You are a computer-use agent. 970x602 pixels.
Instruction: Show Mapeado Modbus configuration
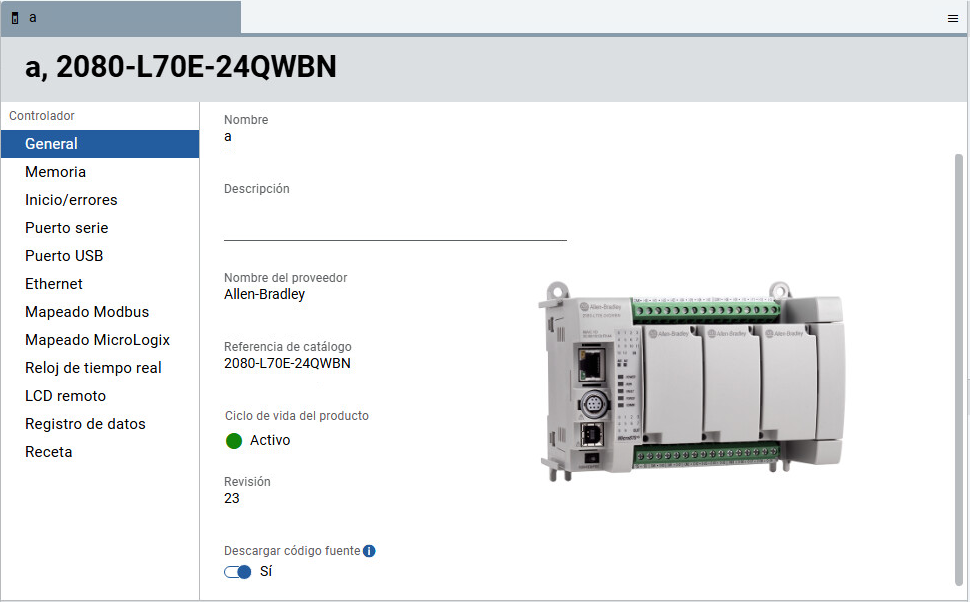coord(87,312)
